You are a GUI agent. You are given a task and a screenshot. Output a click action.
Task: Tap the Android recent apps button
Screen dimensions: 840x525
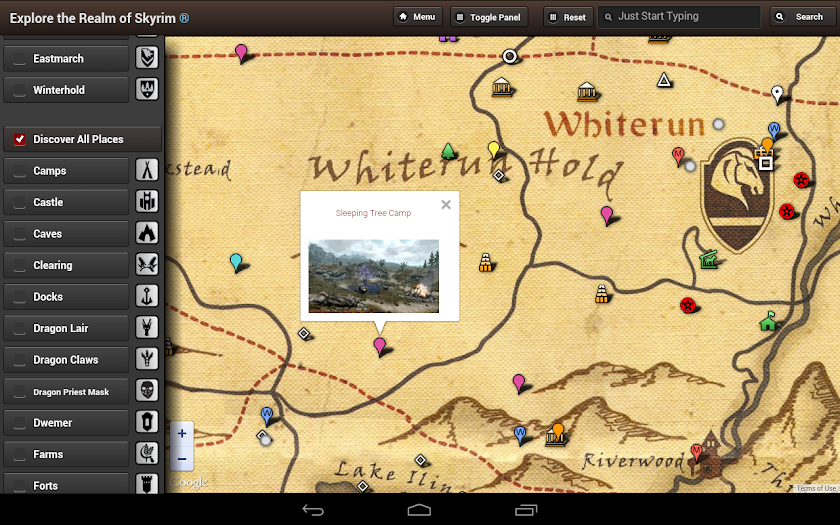[526, 510]
